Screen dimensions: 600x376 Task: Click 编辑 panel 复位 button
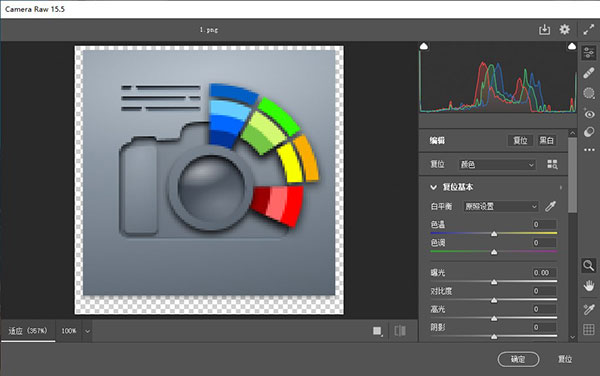coord(520,140)
